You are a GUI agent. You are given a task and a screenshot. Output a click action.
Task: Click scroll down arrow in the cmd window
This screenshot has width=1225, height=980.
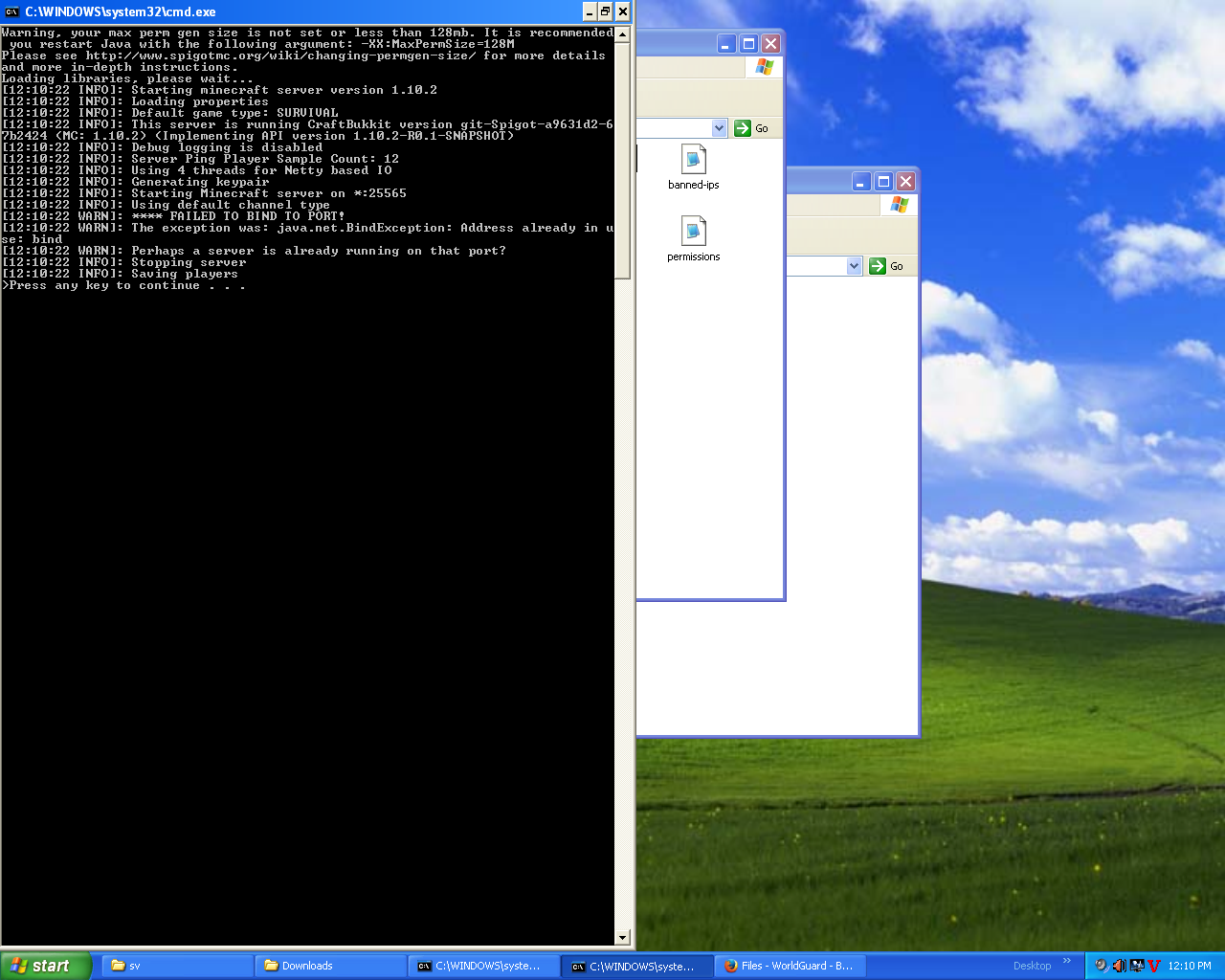tap(623, 938)
